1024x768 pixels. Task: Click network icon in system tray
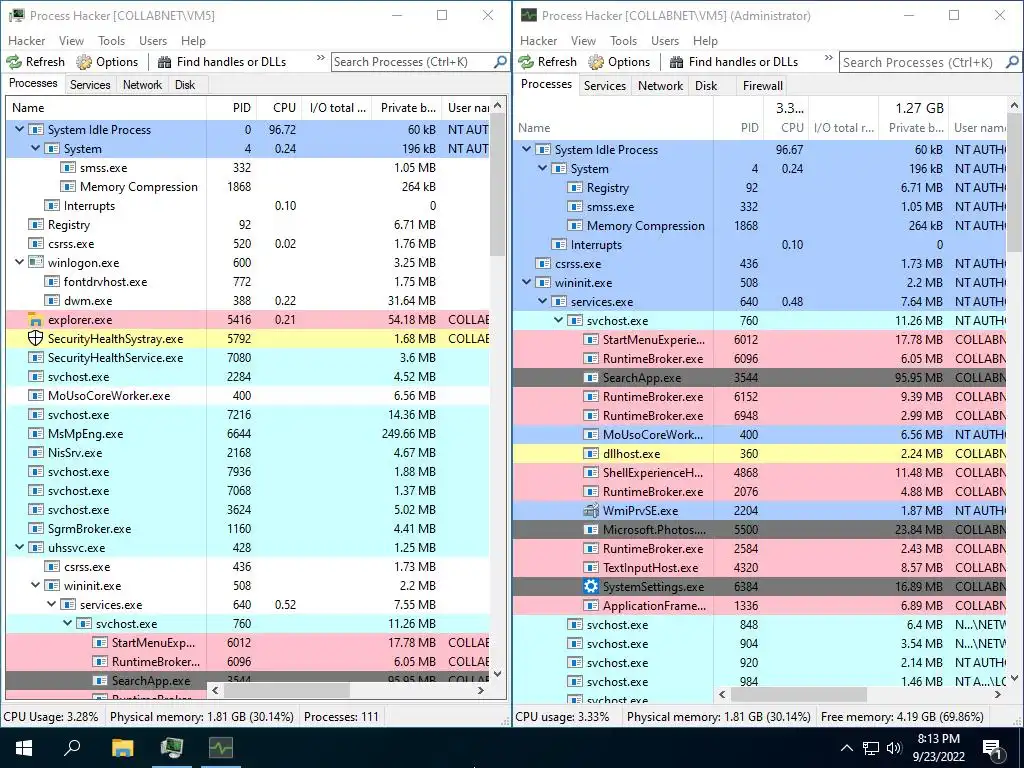(x=871, y=748)
